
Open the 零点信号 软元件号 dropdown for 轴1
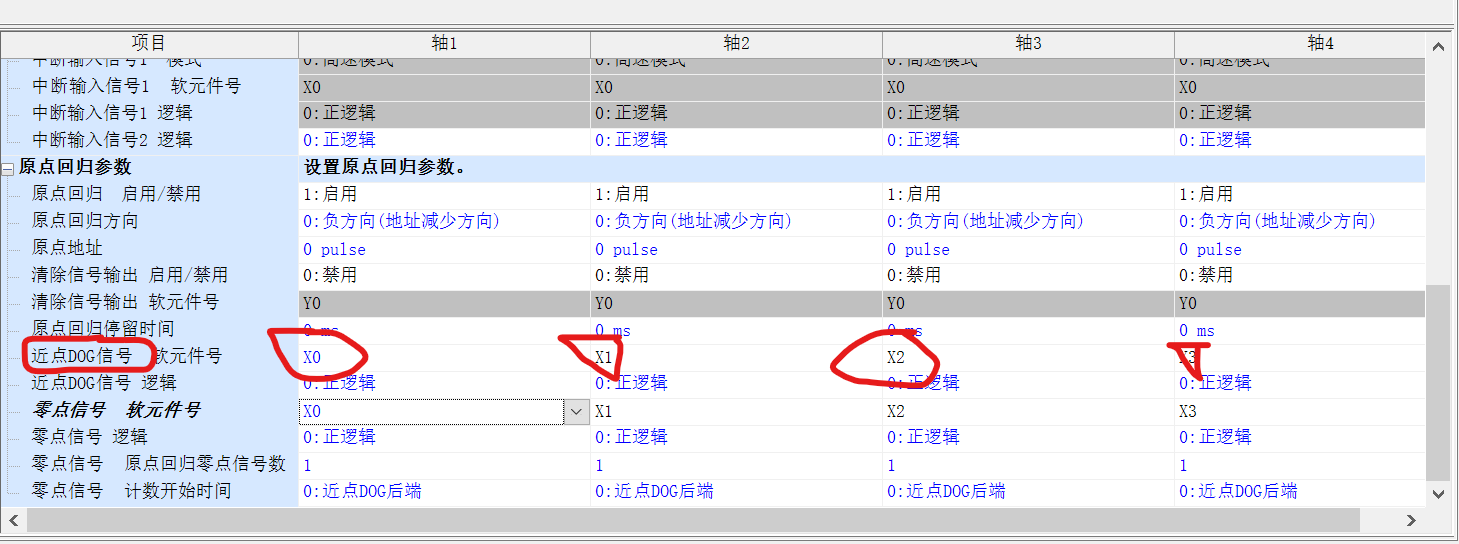(x=576, y=411)
